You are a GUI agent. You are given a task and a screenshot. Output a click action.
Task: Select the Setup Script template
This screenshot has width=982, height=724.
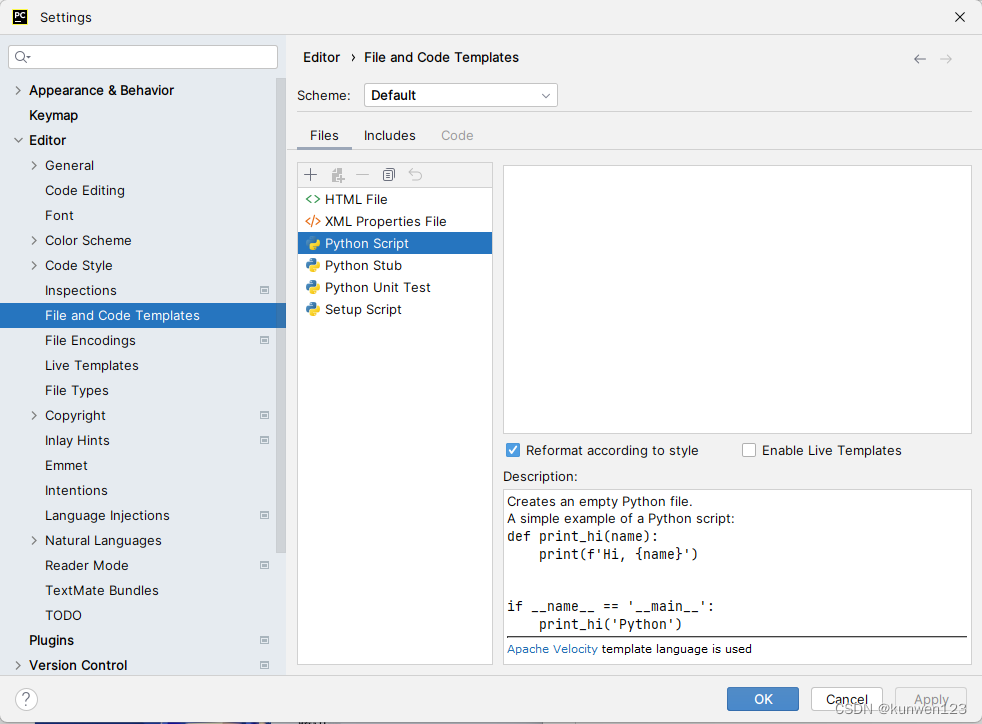click(363, 309)
